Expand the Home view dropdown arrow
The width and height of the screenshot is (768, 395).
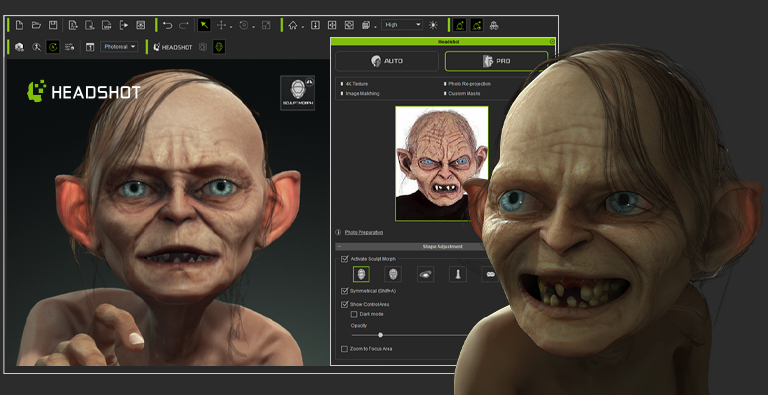303,27
